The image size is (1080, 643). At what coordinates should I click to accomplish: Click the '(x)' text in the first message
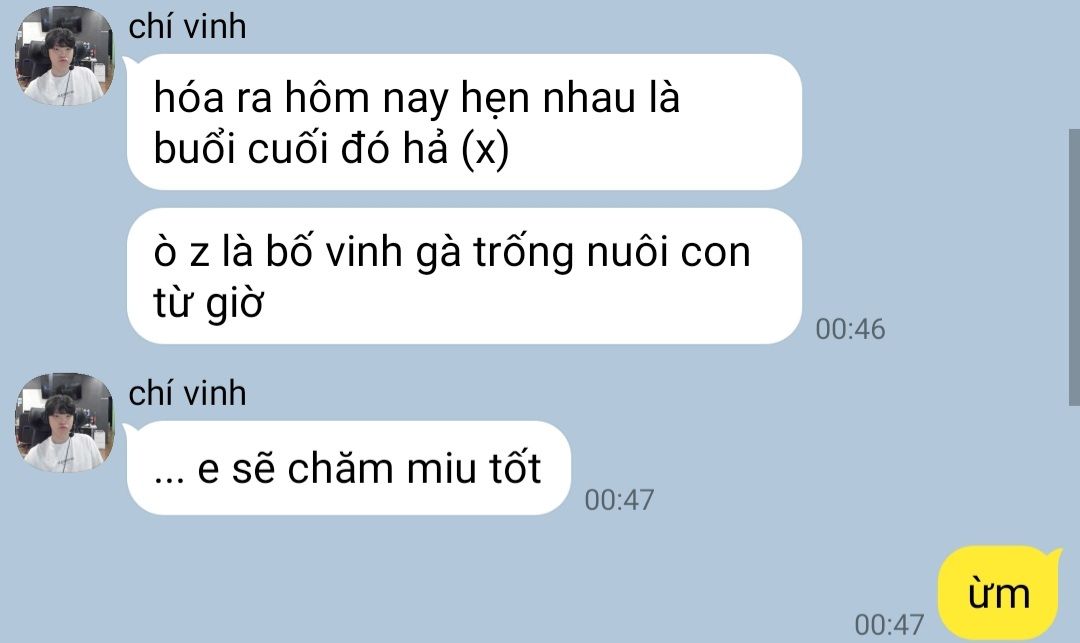(x=485, y=148)
